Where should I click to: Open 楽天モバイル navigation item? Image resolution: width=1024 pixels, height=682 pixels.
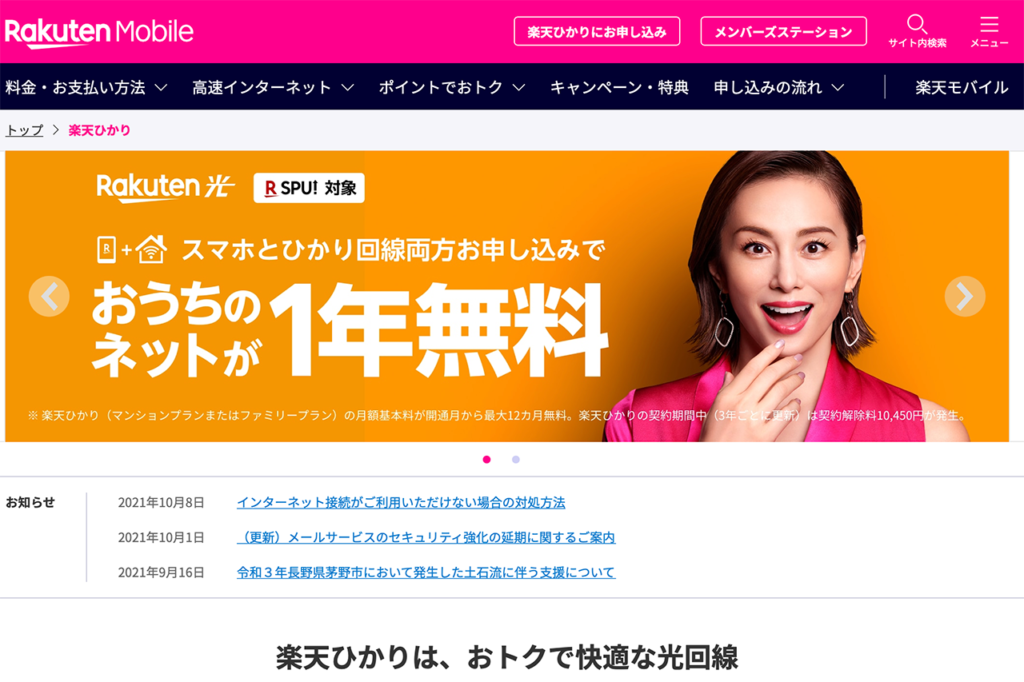click(961, 87)
